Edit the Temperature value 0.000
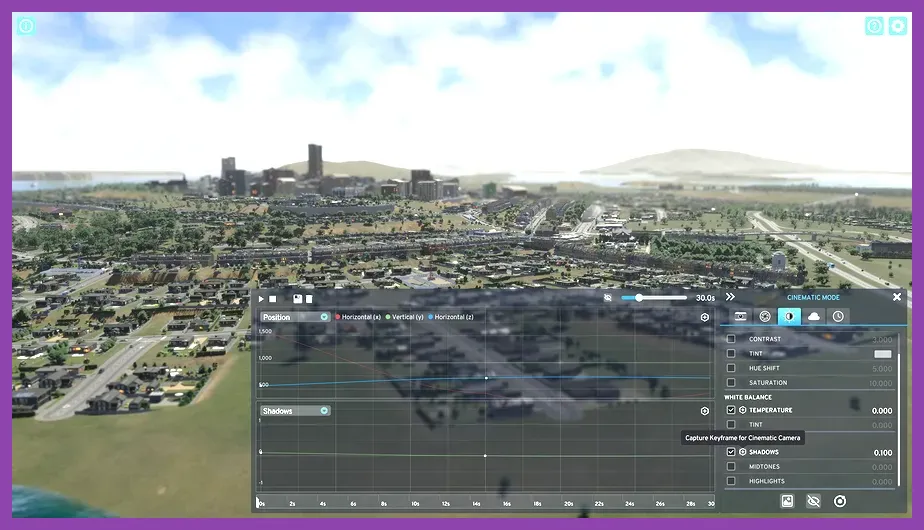 [x=882, y=411]
